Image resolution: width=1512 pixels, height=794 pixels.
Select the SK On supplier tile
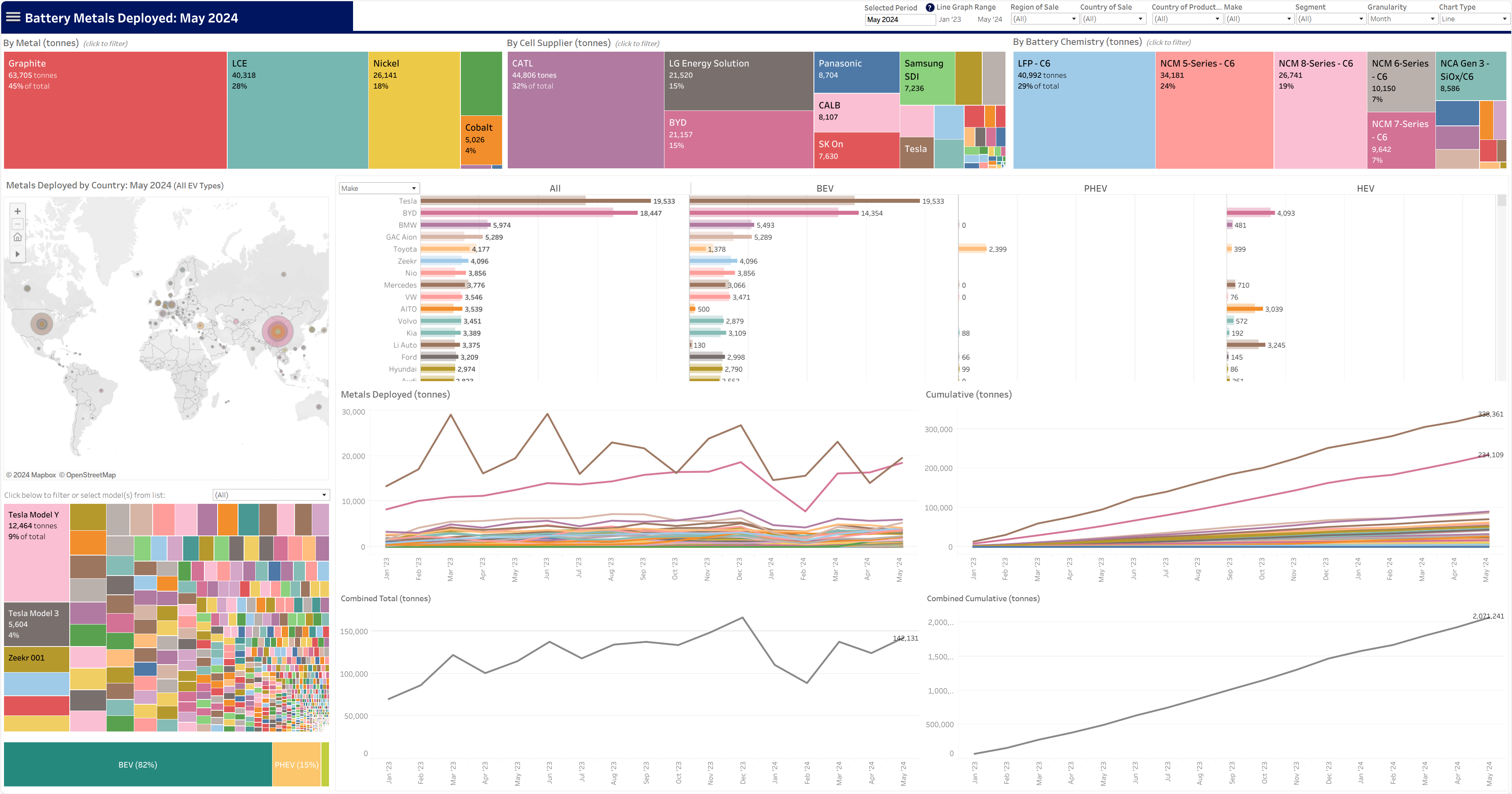856,151
